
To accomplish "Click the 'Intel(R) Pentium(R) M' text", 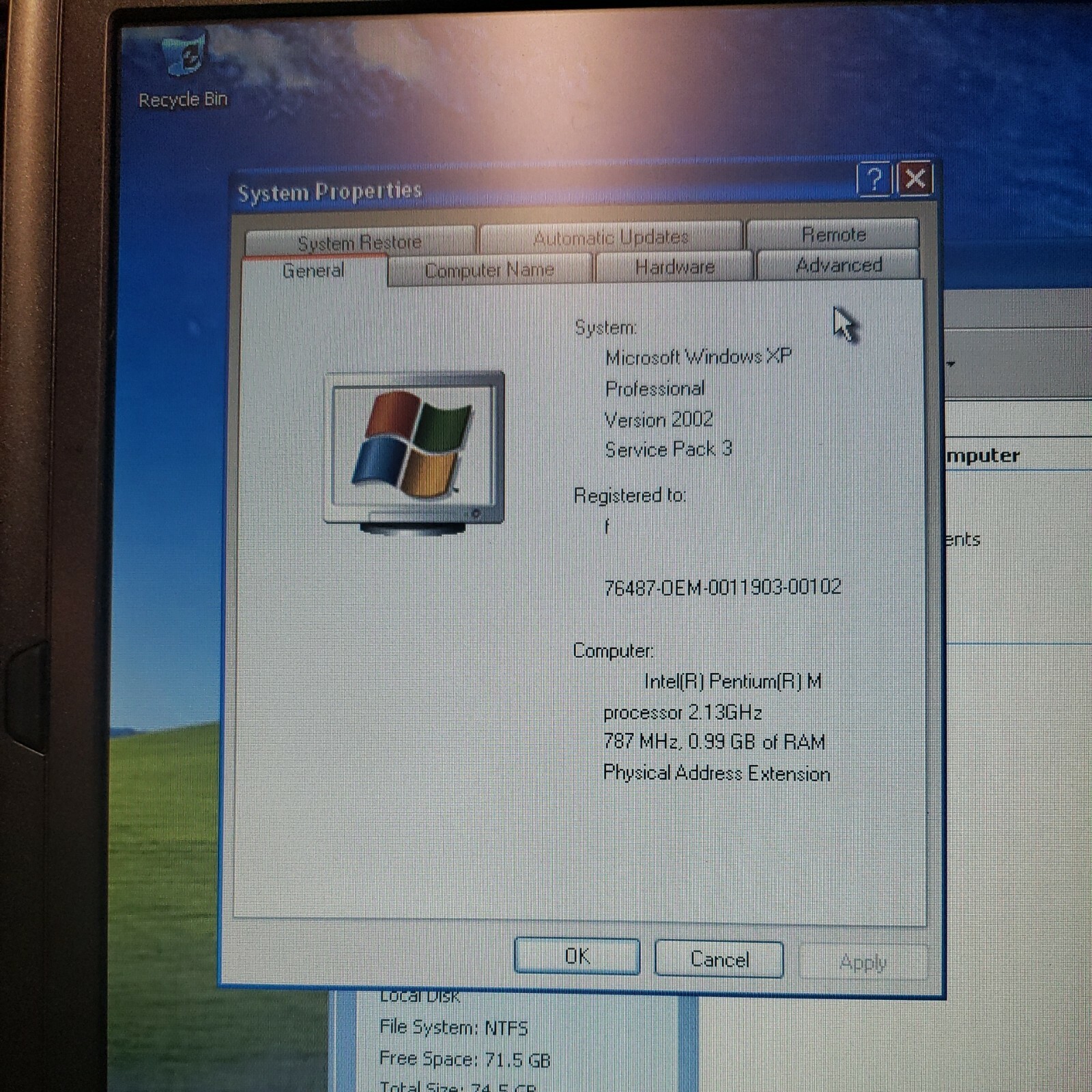I will (x=733, y=681).
